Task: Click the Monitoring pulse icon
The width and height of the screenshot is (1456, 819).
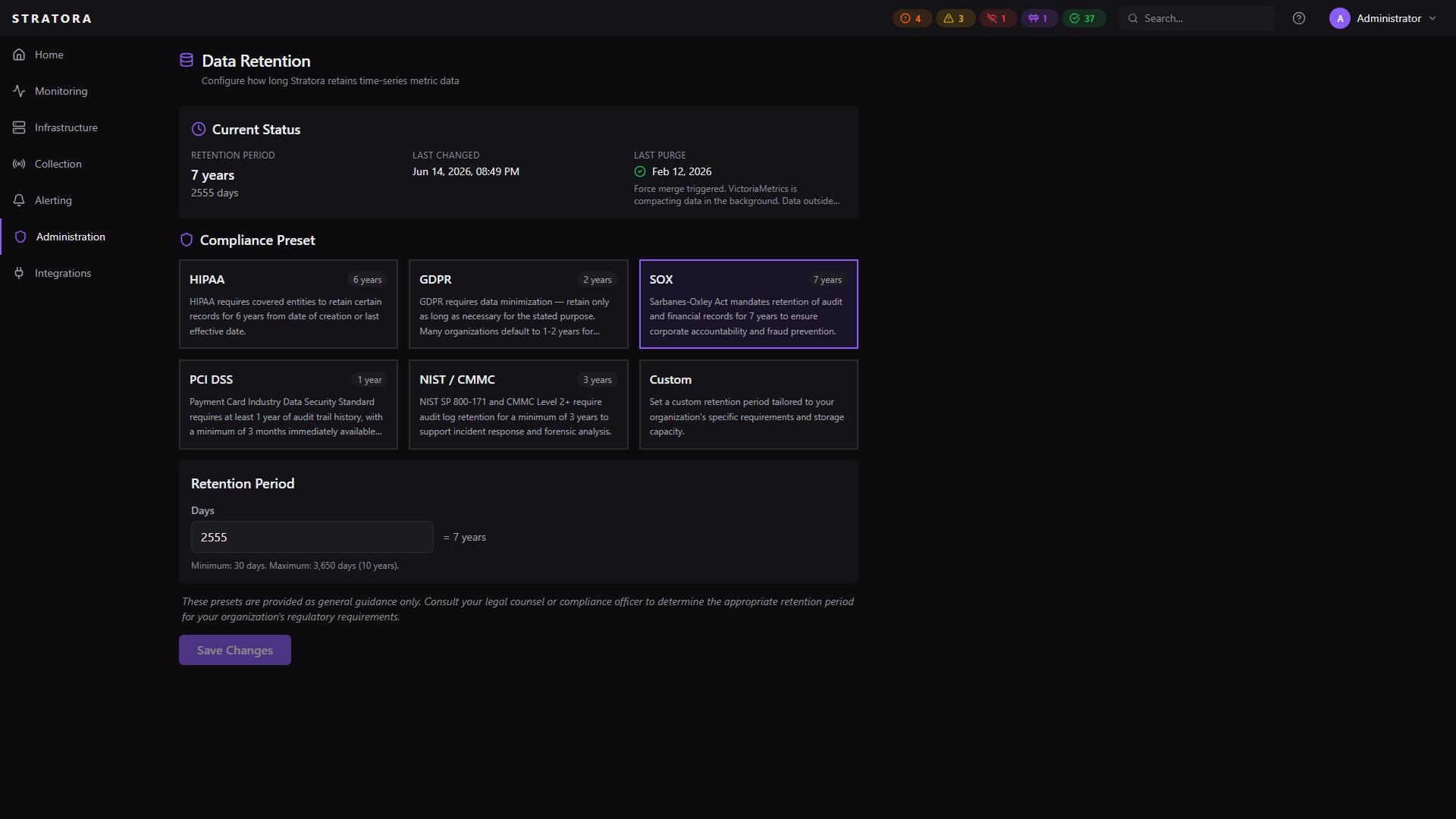Action: (19, 91)
